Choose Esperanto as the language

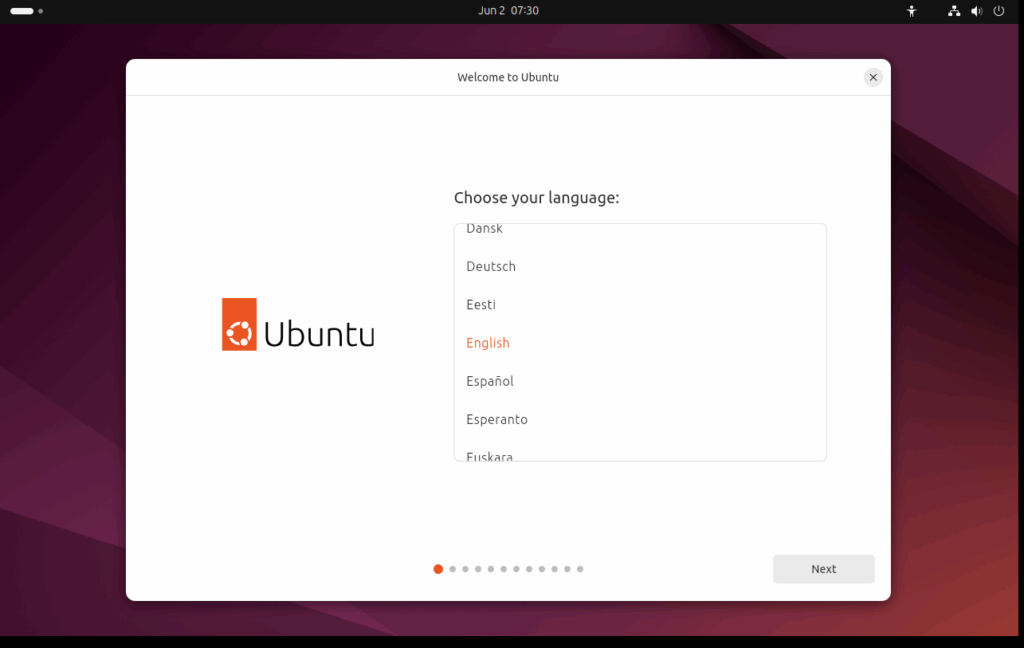640,419
